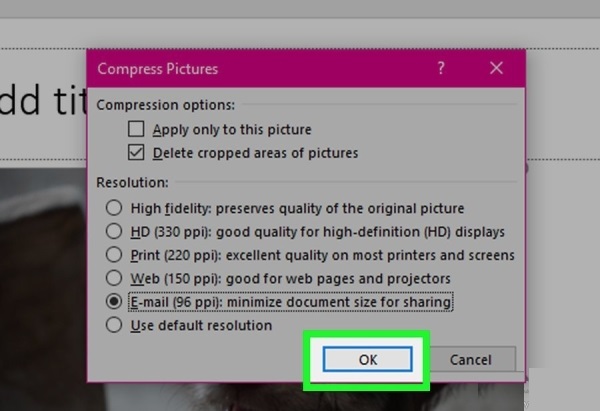Select the High fidelity radio button

(114, 208)
